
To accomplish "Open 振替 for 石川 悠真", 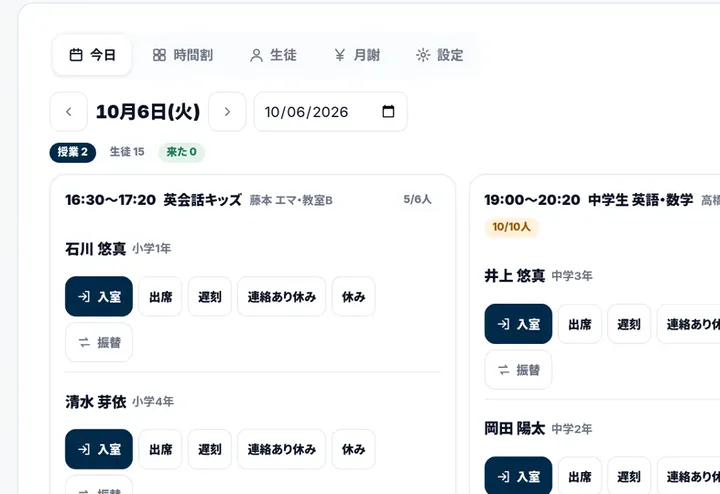I will 99,342.
